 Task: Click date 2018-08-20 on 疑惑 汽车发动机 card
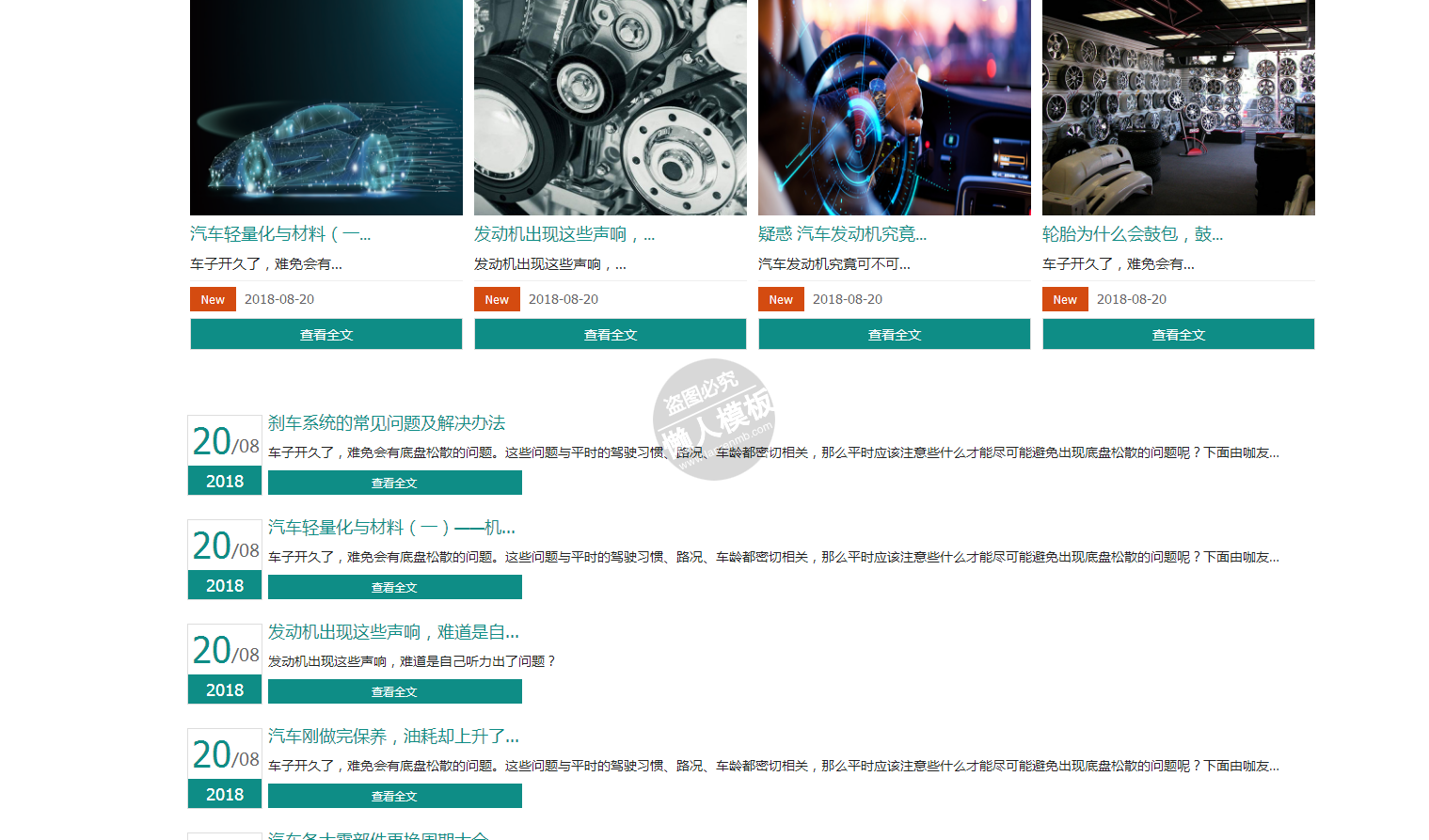848,299
